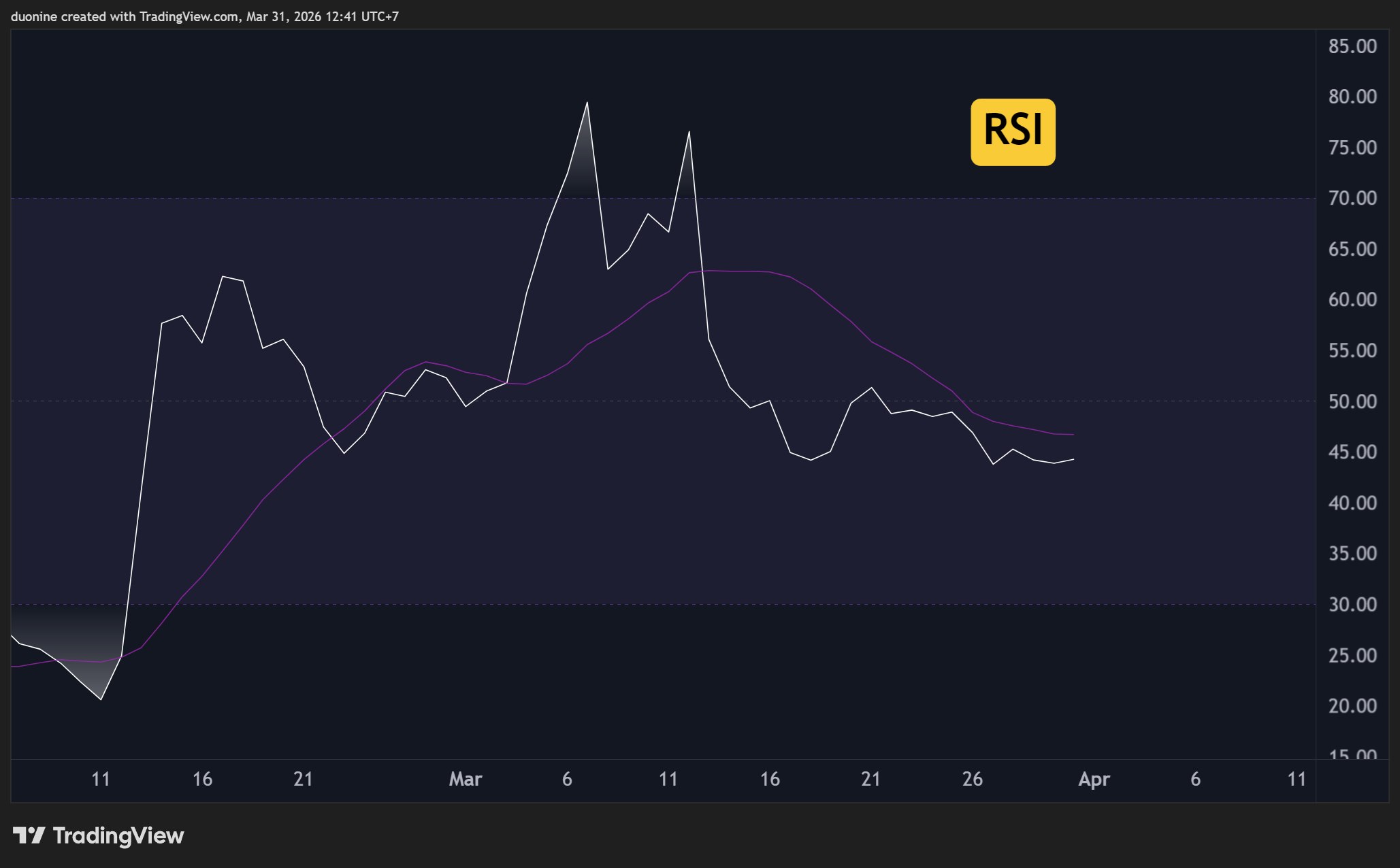Click the 26 date label on the time axis

point(973,779)
